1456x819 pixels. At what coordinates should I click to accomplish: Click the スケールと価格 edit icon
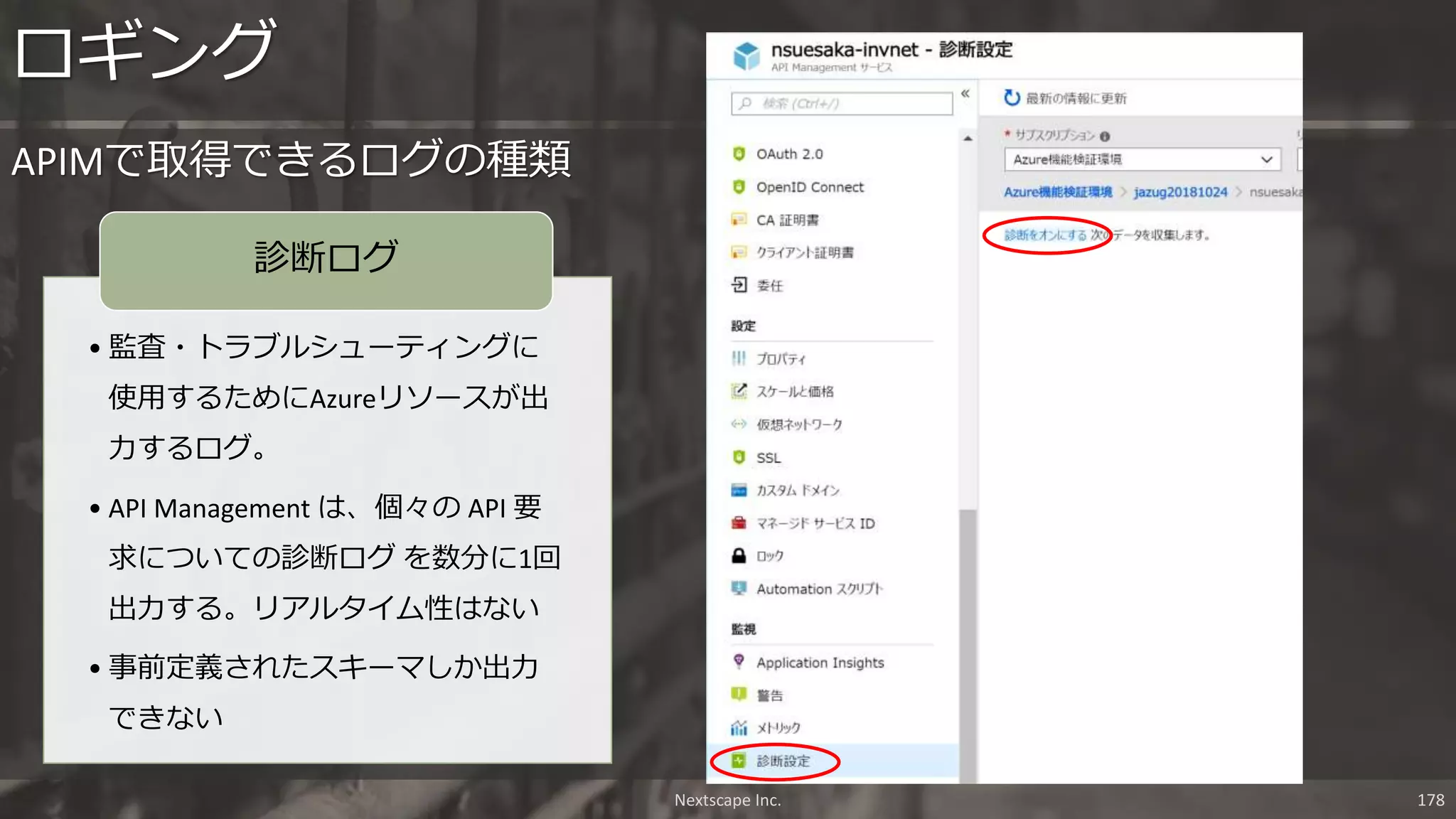[x=739, y=391]
